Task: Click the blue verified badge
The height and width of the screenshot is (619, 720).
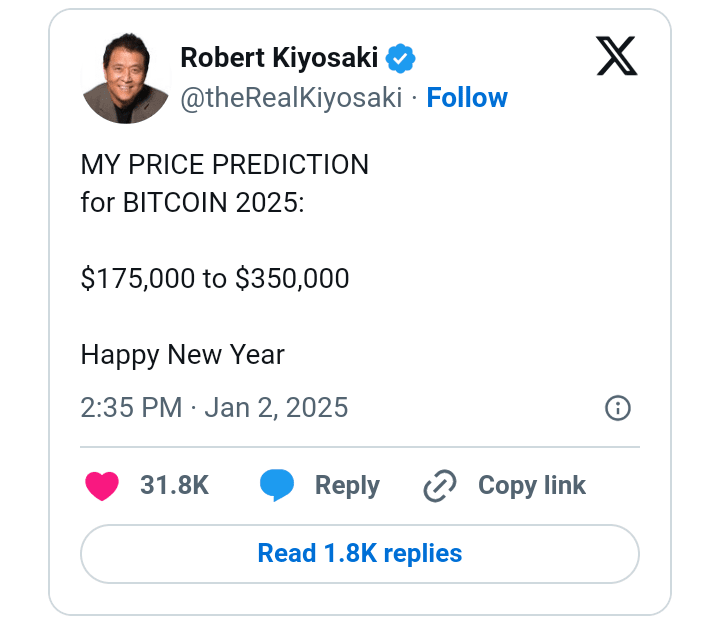Action: point(402,58)
